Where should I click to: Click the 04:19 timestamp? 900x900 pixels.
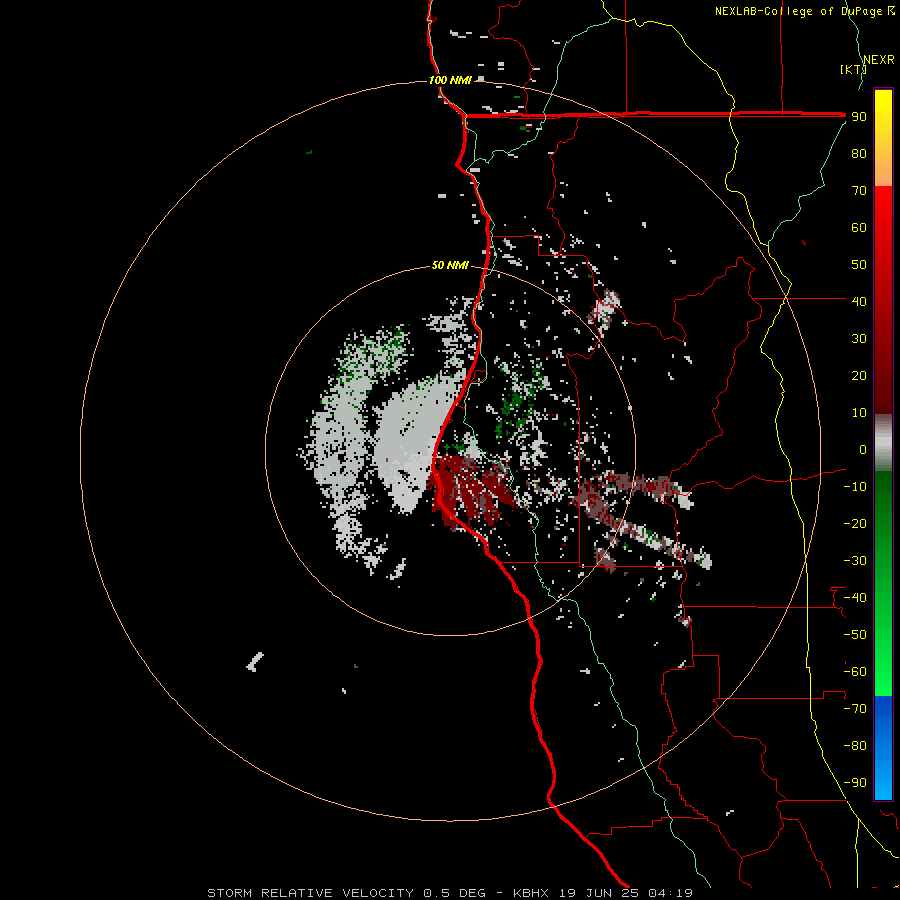[670, 893]
